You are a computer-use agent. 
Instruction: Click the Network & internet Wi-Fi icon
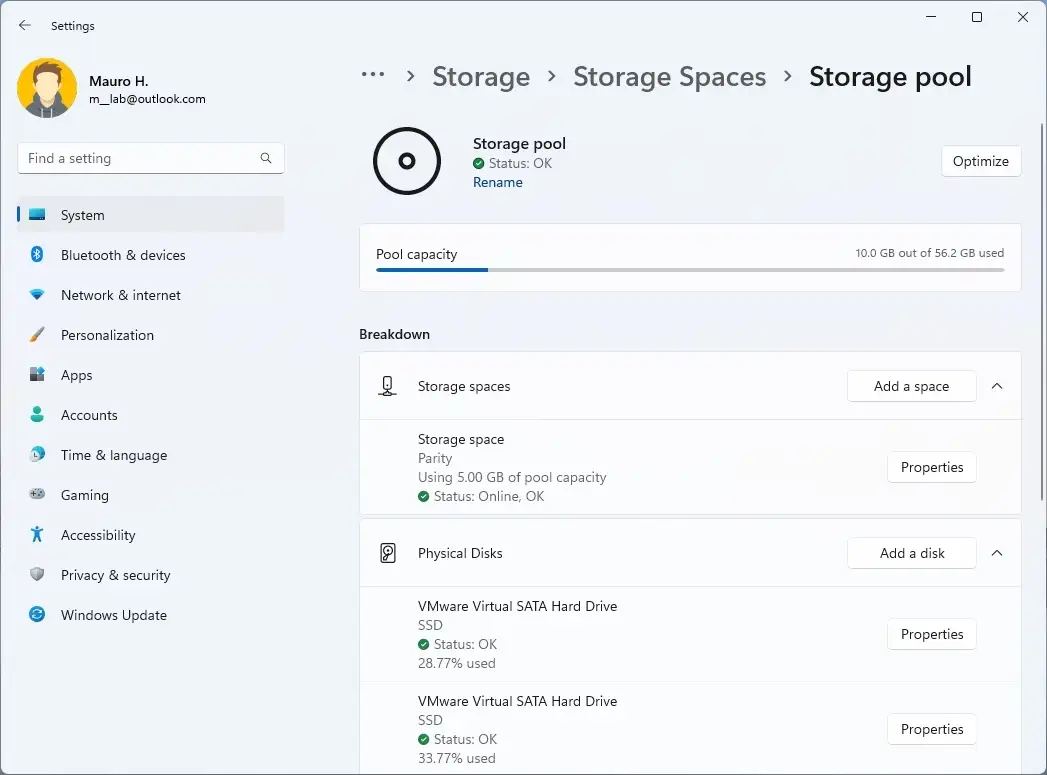pyautogui.click(x=37, y=295)
